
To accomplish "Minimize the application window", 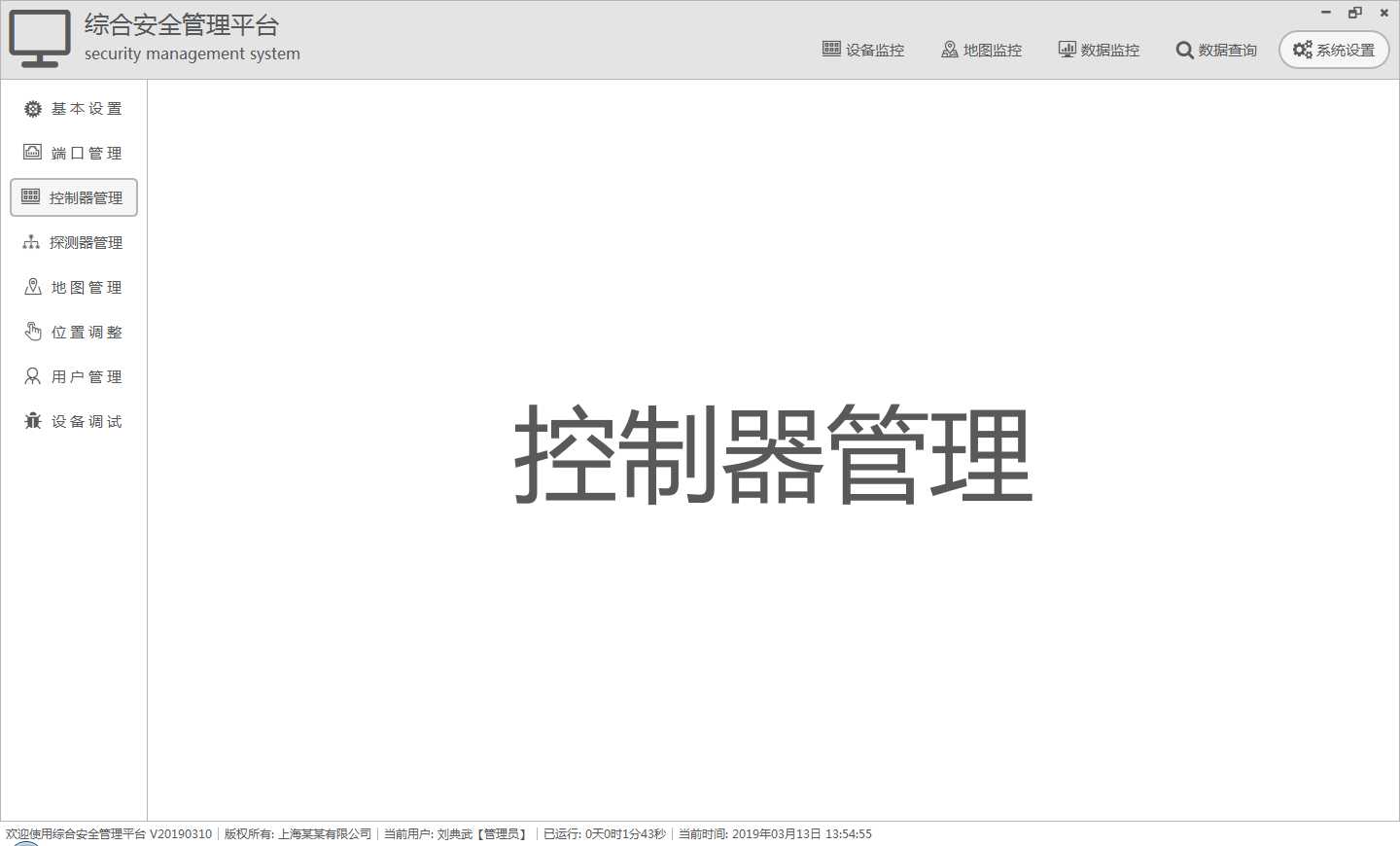I will pos(1326,13).
